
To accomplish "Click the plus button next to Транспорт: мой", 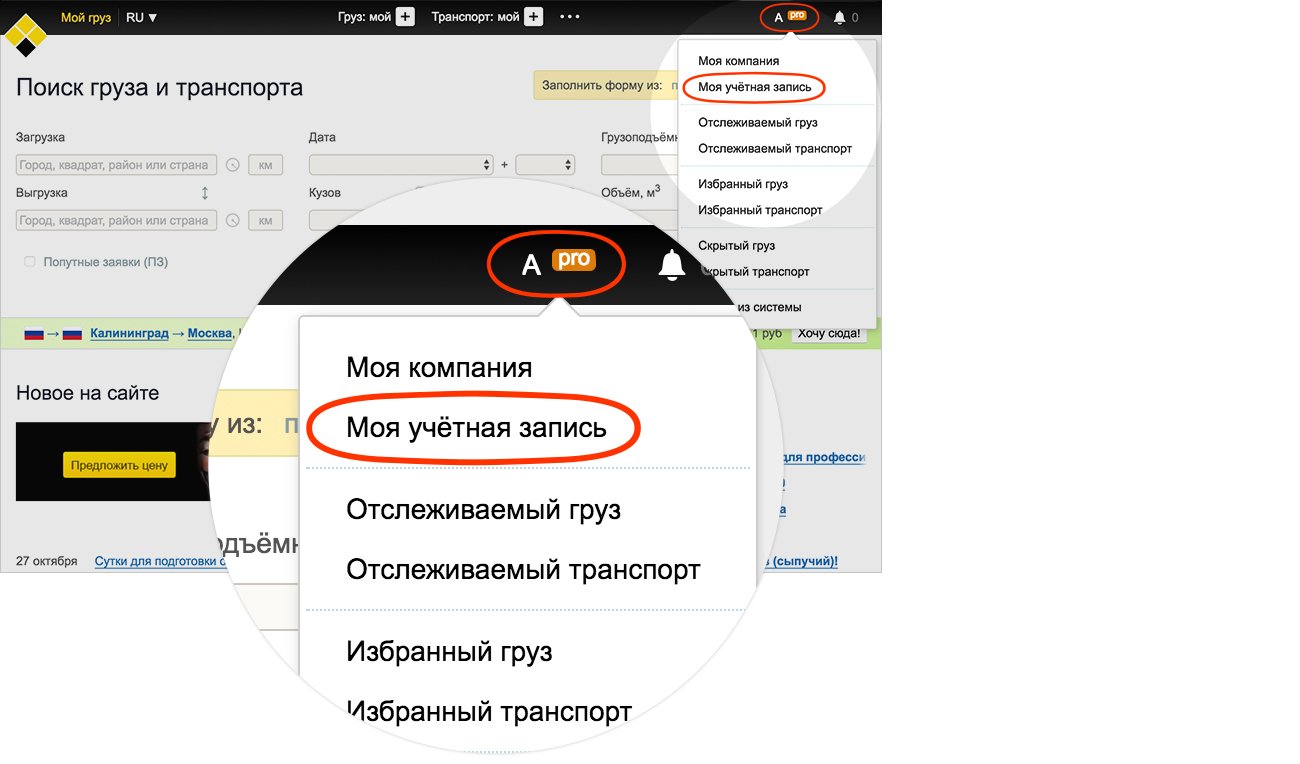I will click(533, 17).
